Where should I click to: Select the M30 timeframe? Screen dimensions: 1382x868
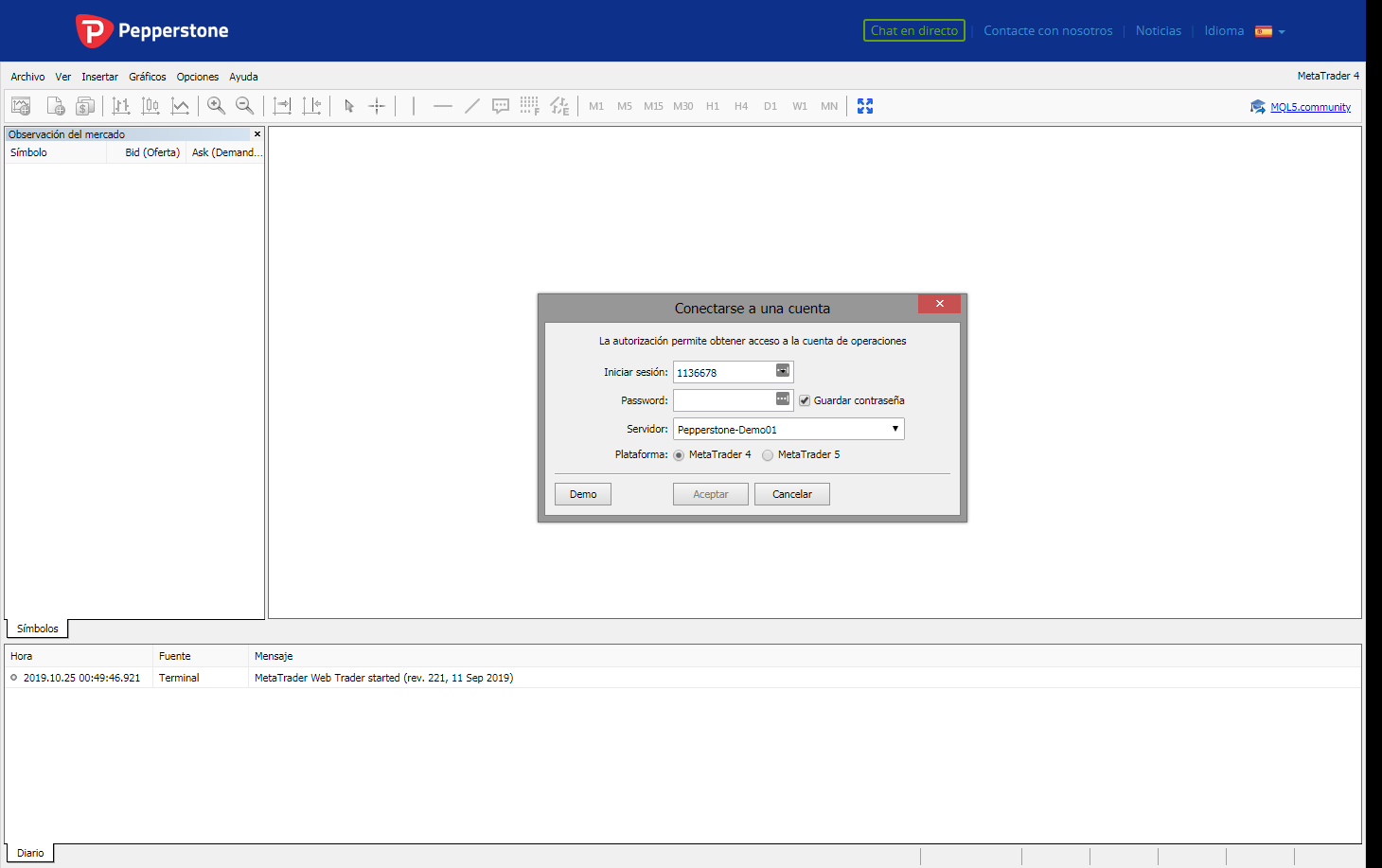click(x=683, y=106)
